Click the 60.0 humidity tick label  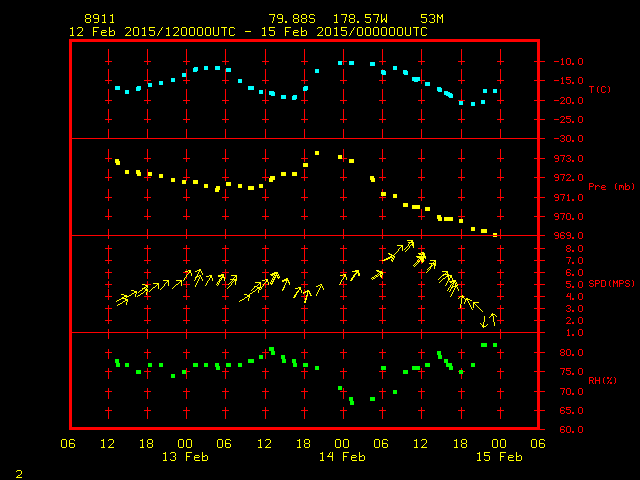[571, 430]
